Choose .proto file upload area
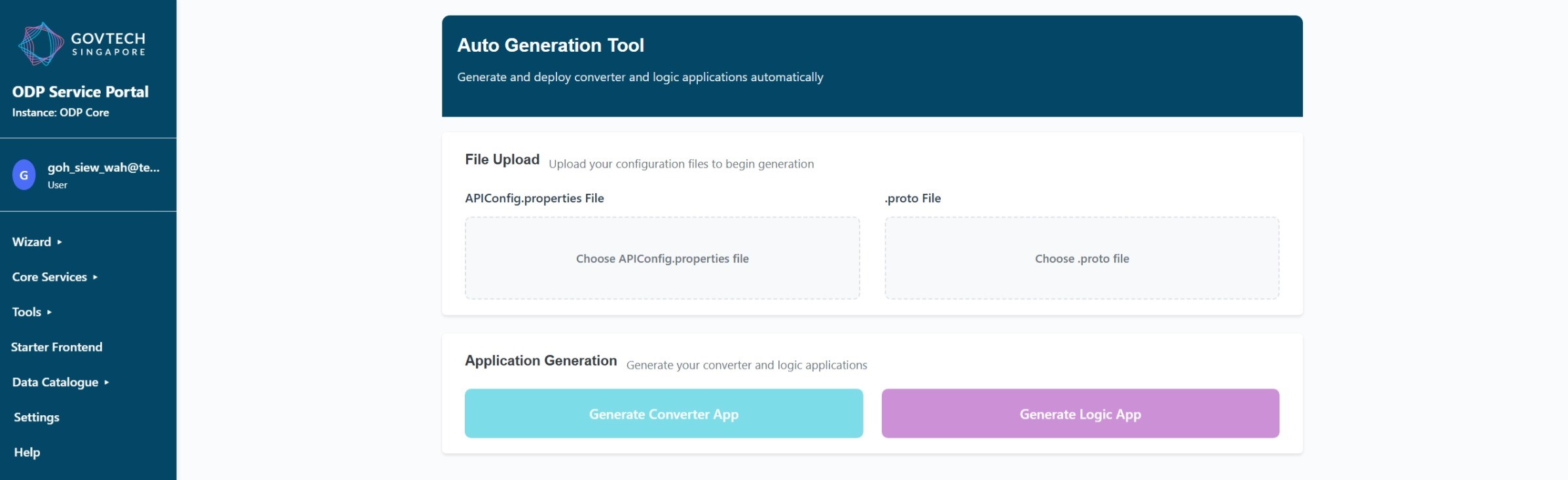Image resolution: width=1568 pixels, height=480 pixels. coord(1082,258)
